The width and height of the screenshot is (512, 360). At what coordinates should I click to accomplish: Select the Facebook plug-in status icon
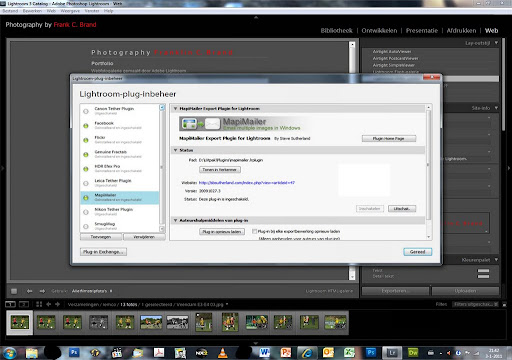(86, 126)
